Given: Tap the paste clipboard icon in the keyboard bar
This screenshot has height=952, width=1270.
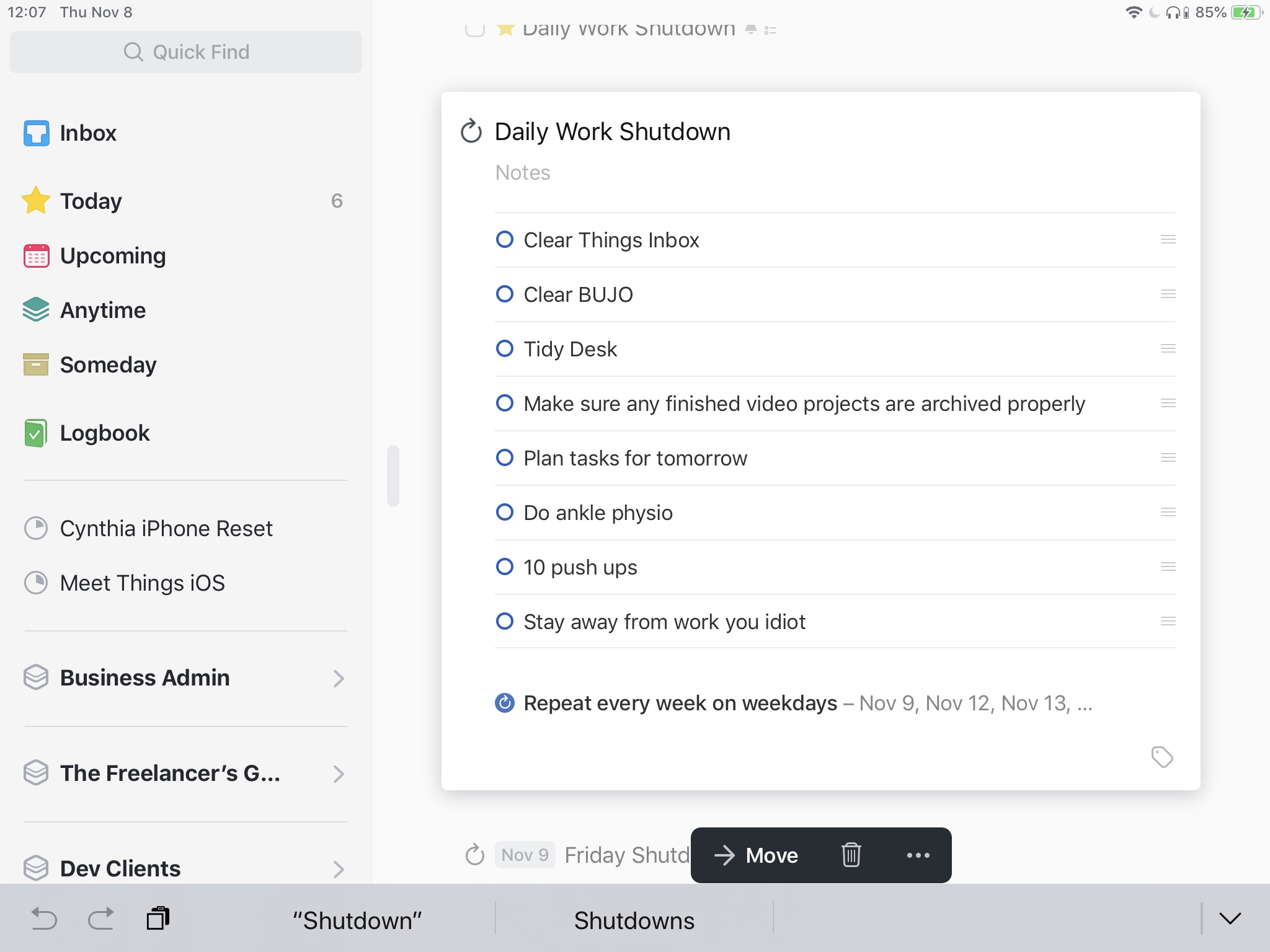Looking at the screenshot, I should 158,918.
